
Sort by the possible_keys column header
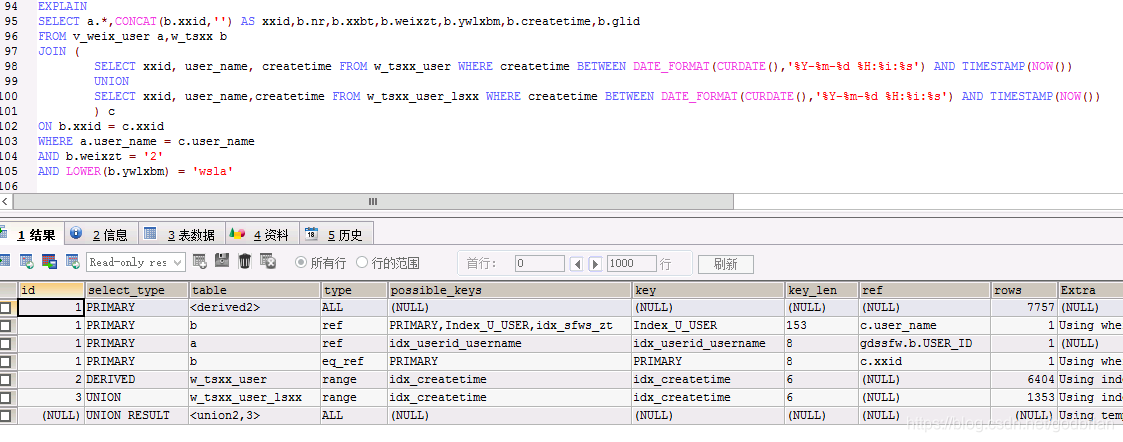click(x=509, y=290)
